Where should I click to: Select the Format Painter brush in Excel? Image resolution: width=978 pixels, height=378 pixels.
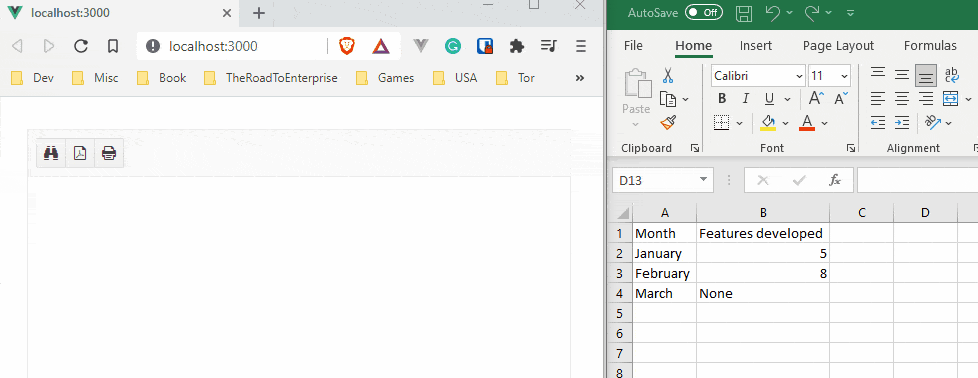coord(668,122)
